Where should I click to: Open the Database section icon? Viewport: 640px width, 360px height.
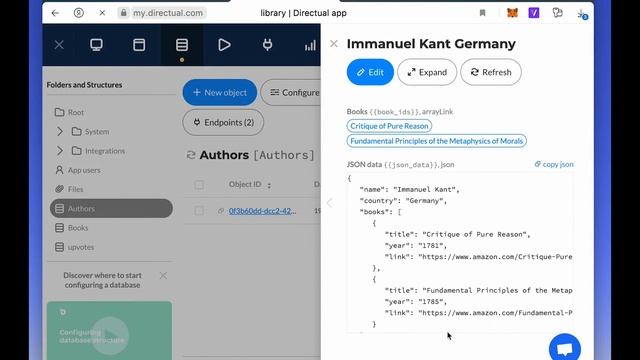click(x=182, y=45)
